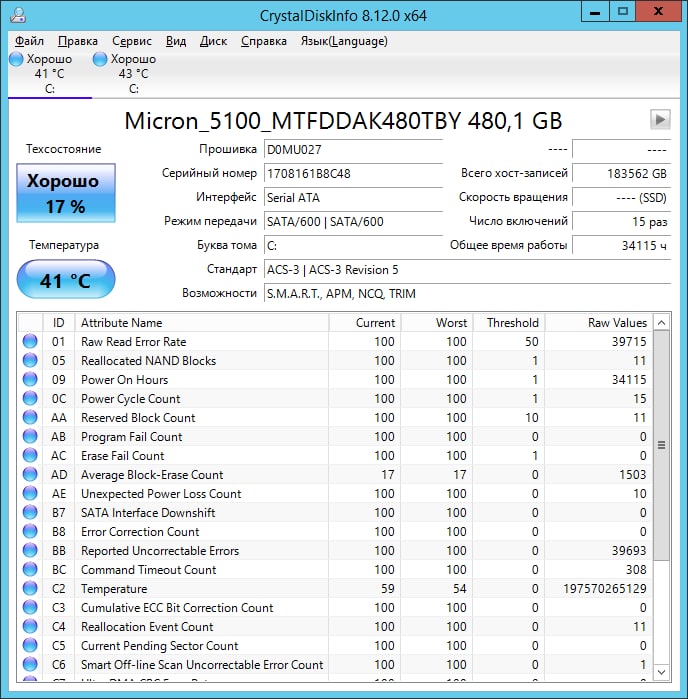The image size is (688, 699).
Task: Click the Raw Values column header
Action: [599, 322]
